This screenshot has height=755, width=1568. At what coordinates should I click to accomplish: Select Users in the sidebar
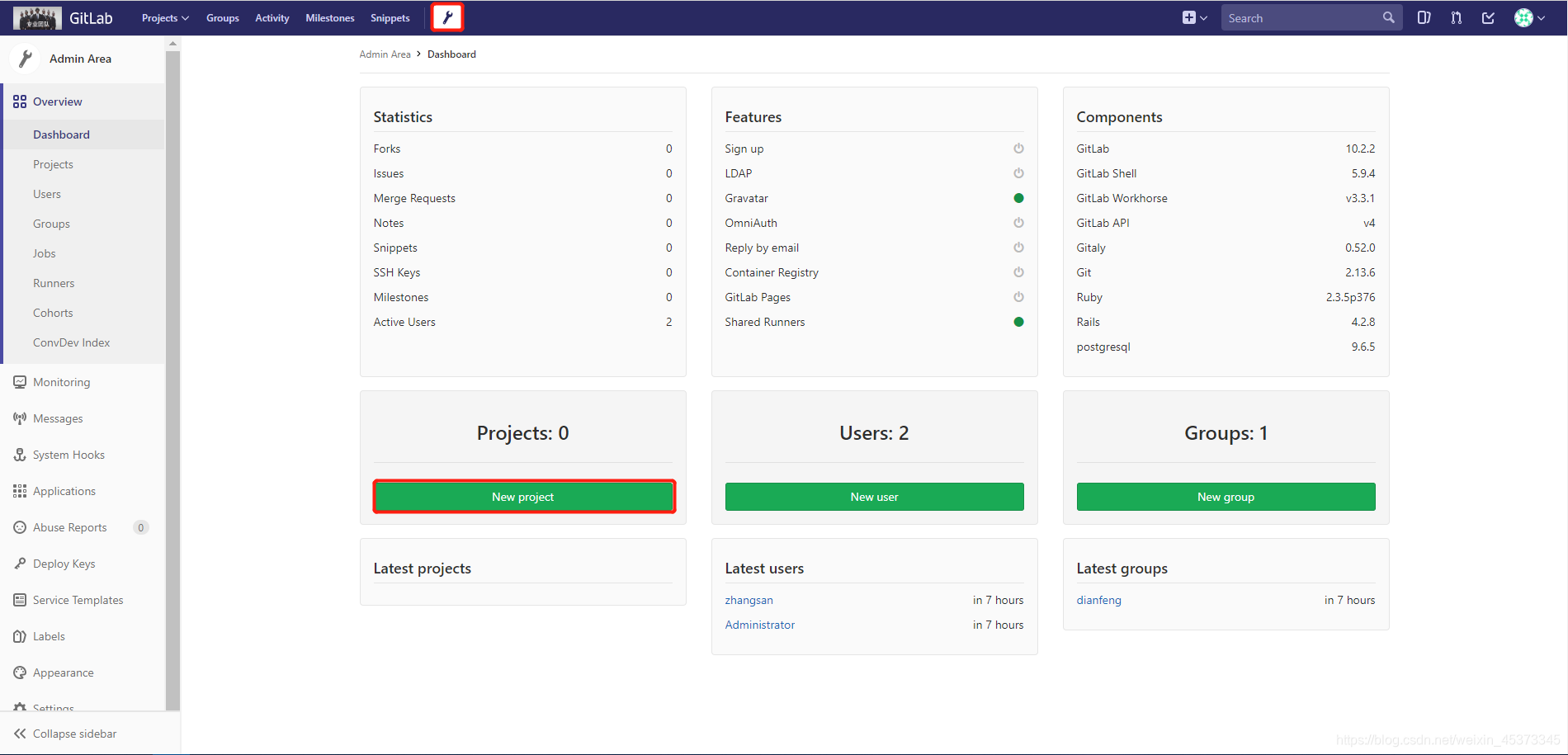[x=47, y=194]
